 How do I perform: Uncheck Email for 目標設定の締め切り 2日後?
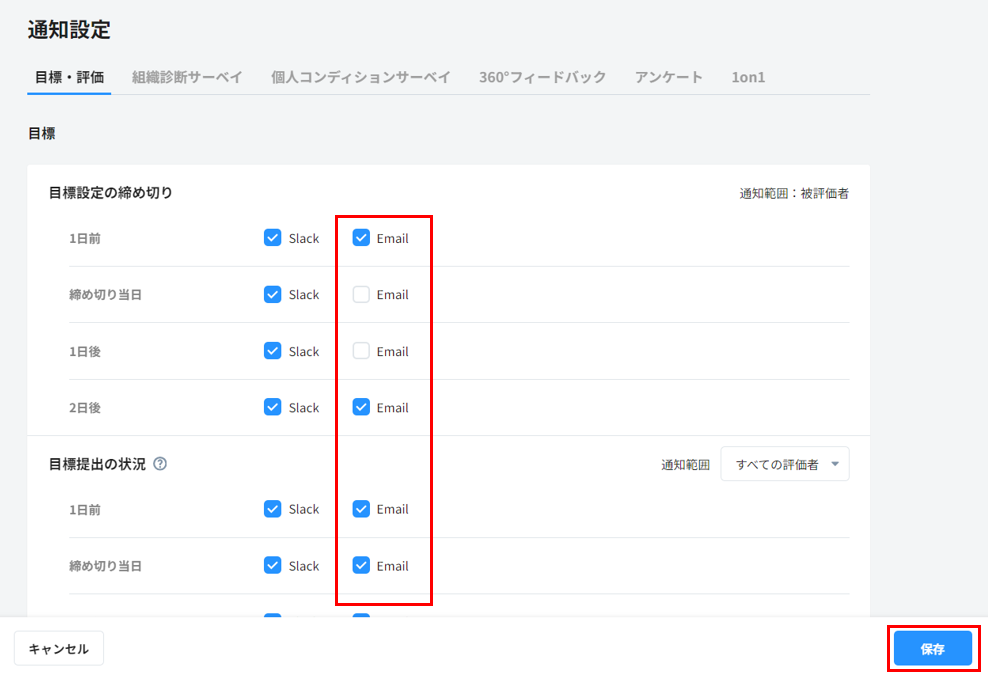tap(361, 407)
